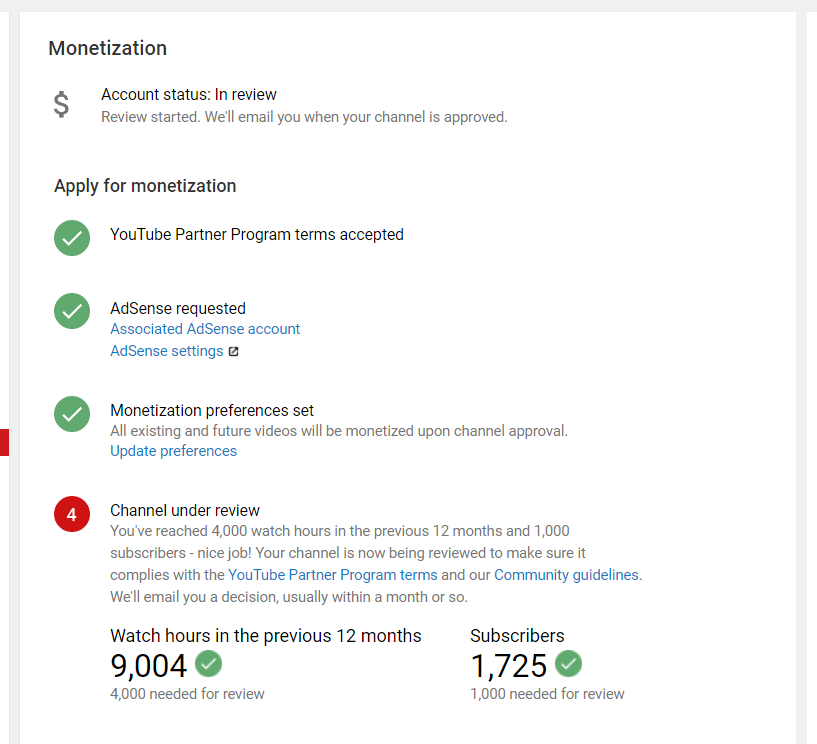
Task: Click the 'Apply for monetization' heading
Action: click(x=145, y=186)
